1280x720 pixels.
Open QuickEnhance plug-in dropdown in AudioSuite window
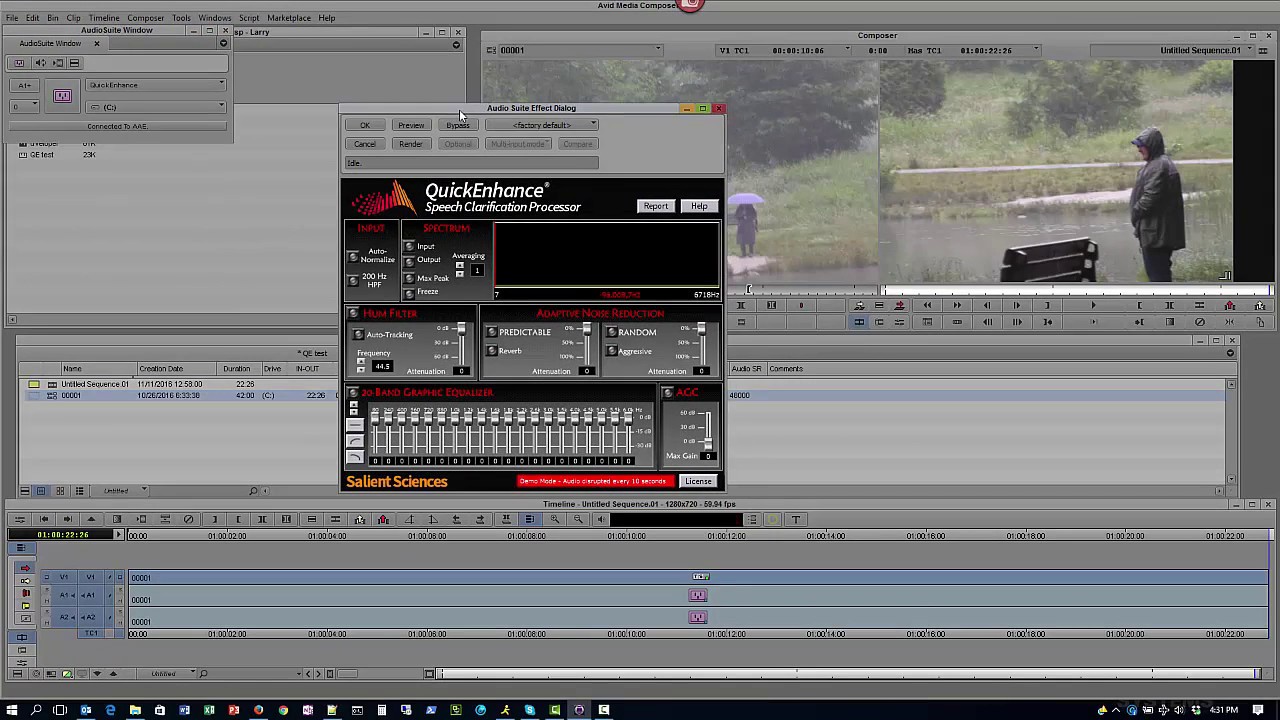pos(157,85)
